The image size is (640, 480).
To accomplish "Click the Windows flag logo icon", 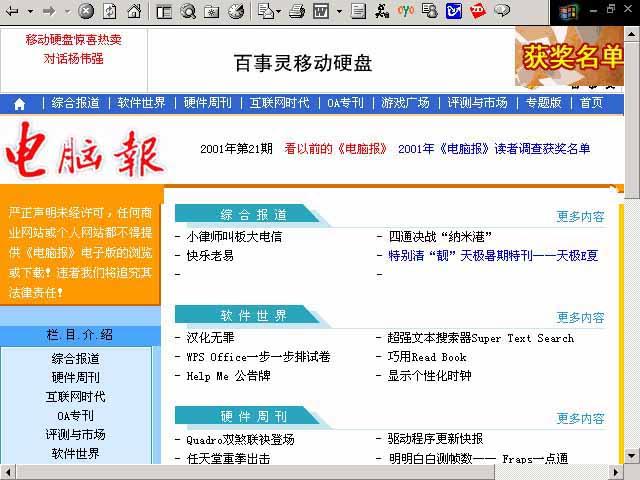I will click(568, 12).
